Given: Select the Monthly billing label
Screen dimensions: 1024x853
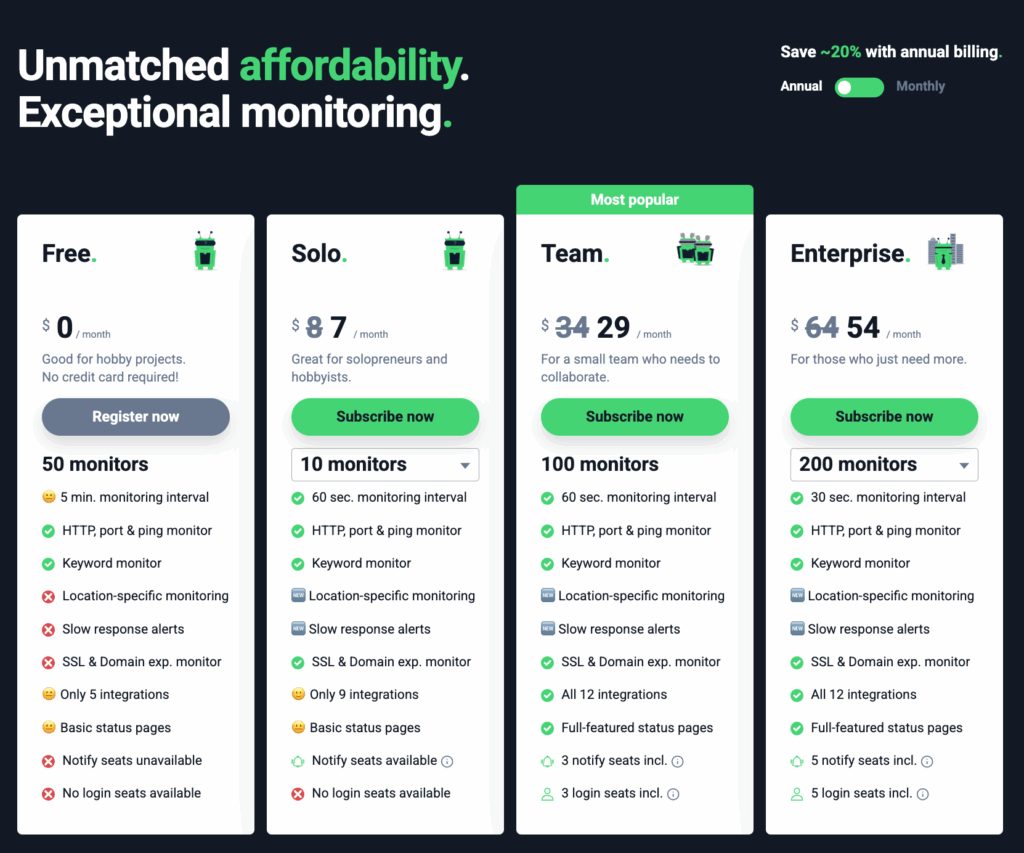Looking at the screenshot, I should [x=920, y=86].
